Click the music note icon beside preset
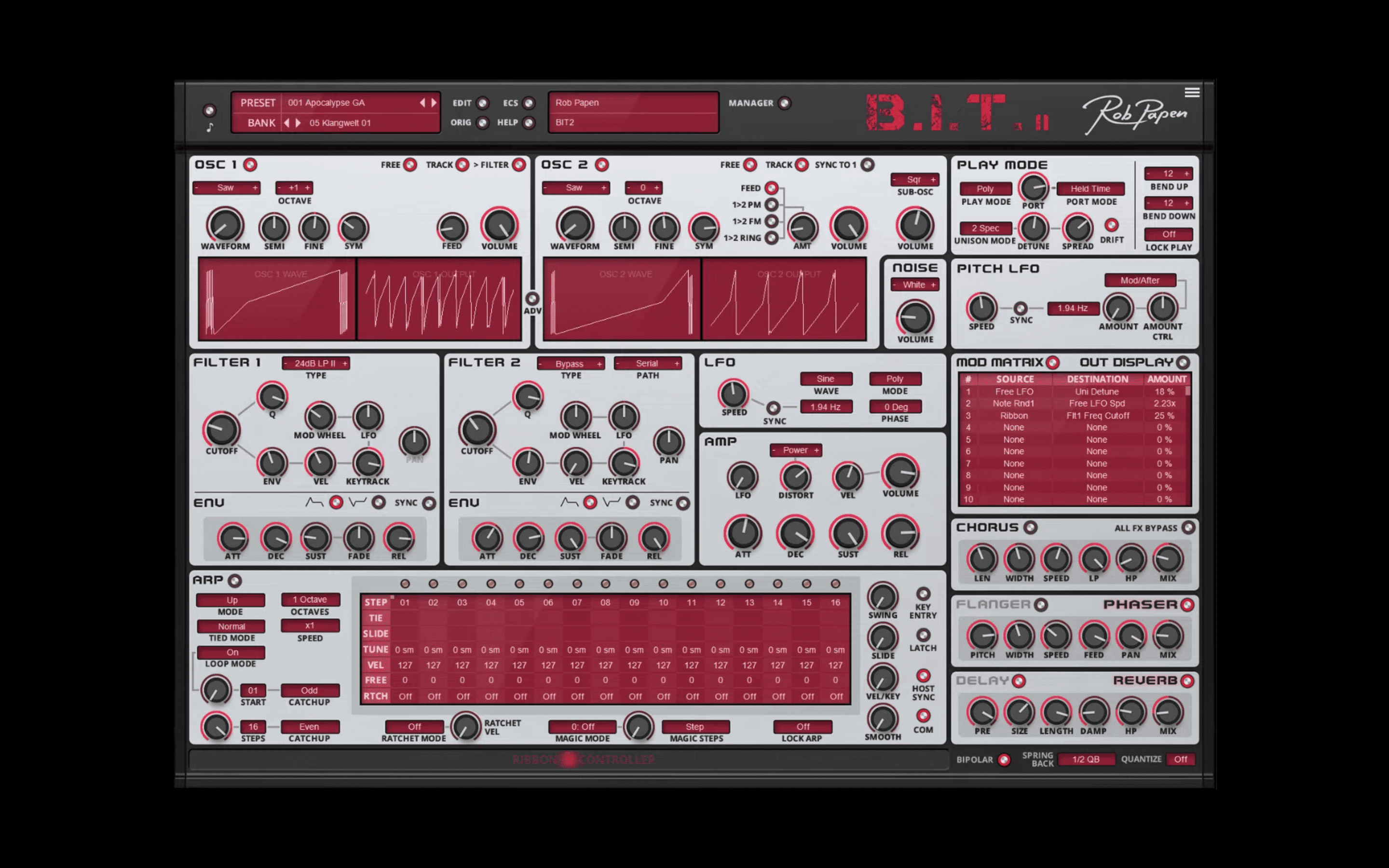The height and width of the screenshot is (868, 1389). [x=209, y=127]
